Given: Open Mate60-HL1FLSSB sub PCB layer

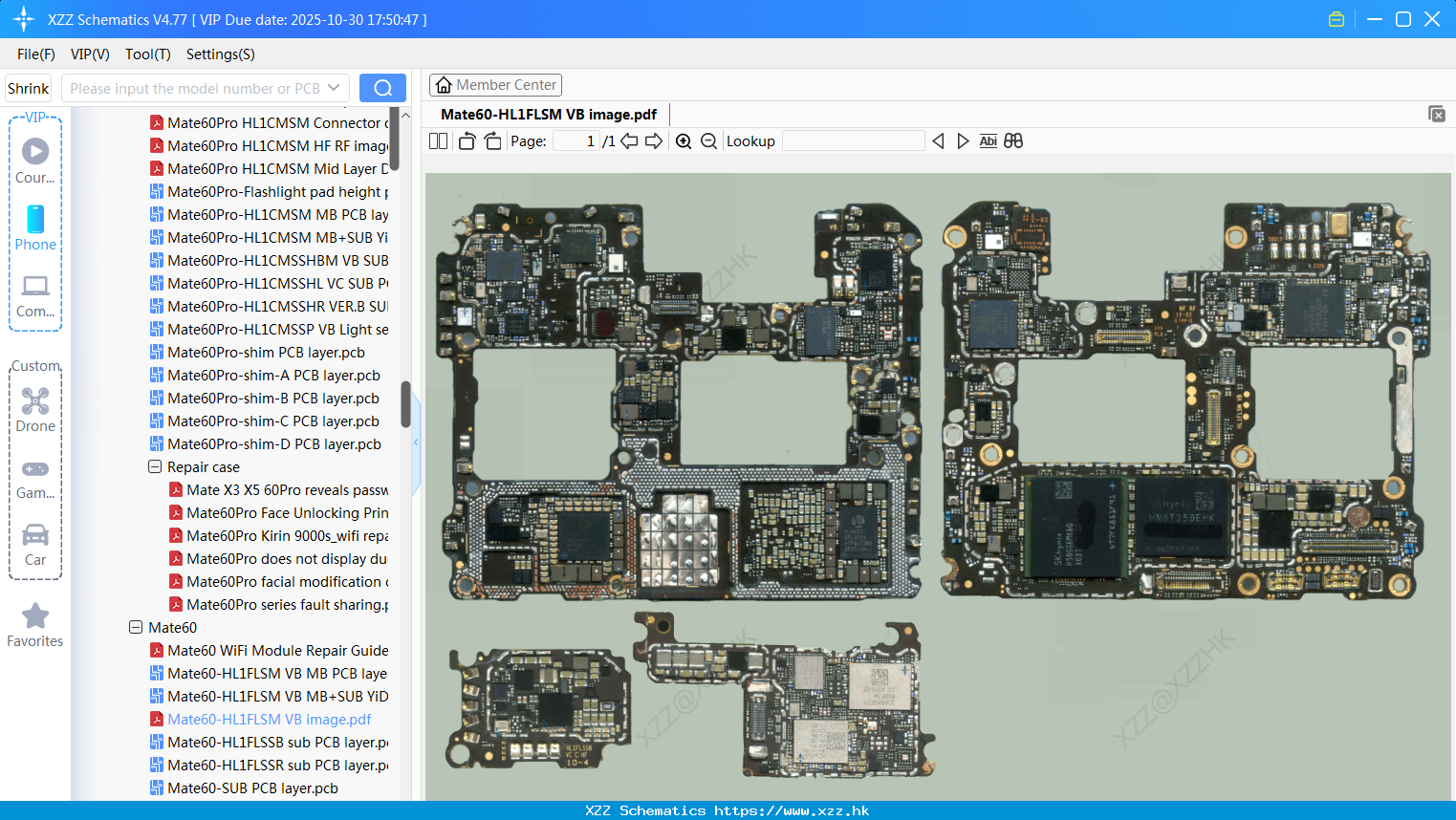Looking at the screenshot, I should [x=269, y=742].
